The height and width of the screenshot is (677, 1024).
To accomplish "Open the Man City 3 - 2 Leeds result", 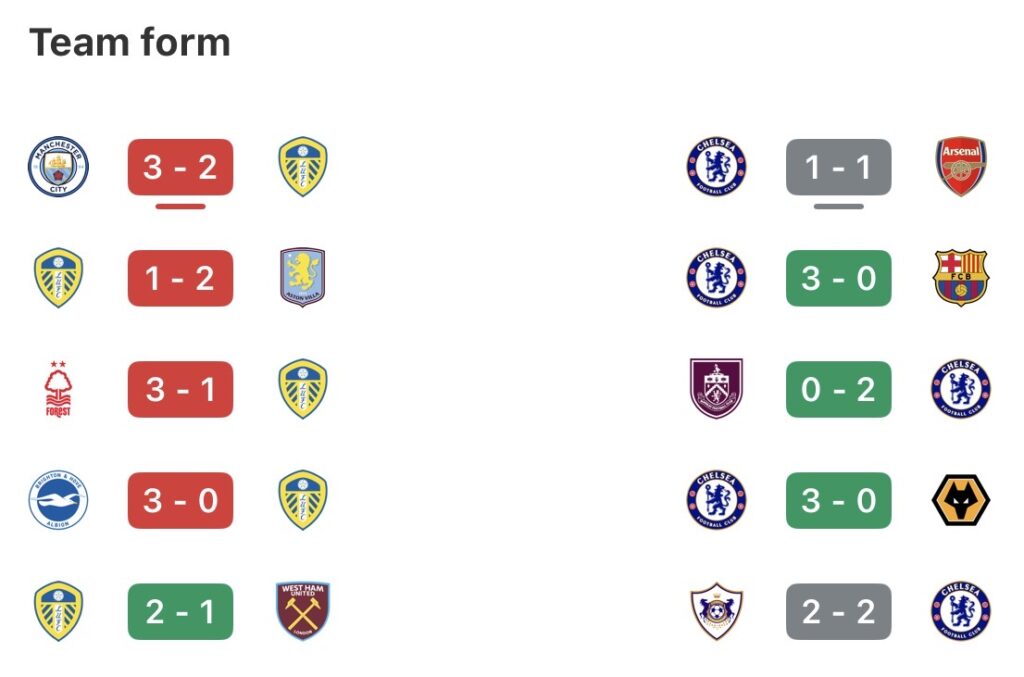I will [x=180, y=167].
